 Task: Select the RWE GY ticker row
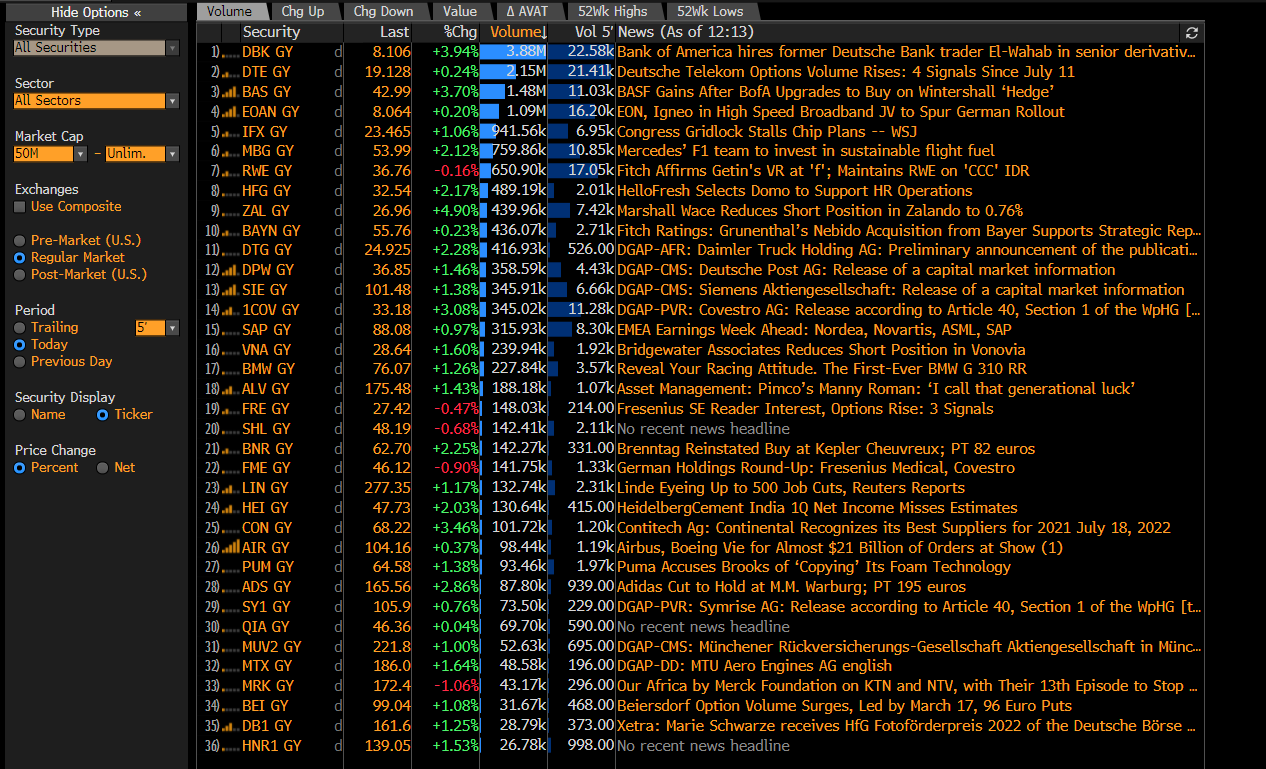coord(700,171)
